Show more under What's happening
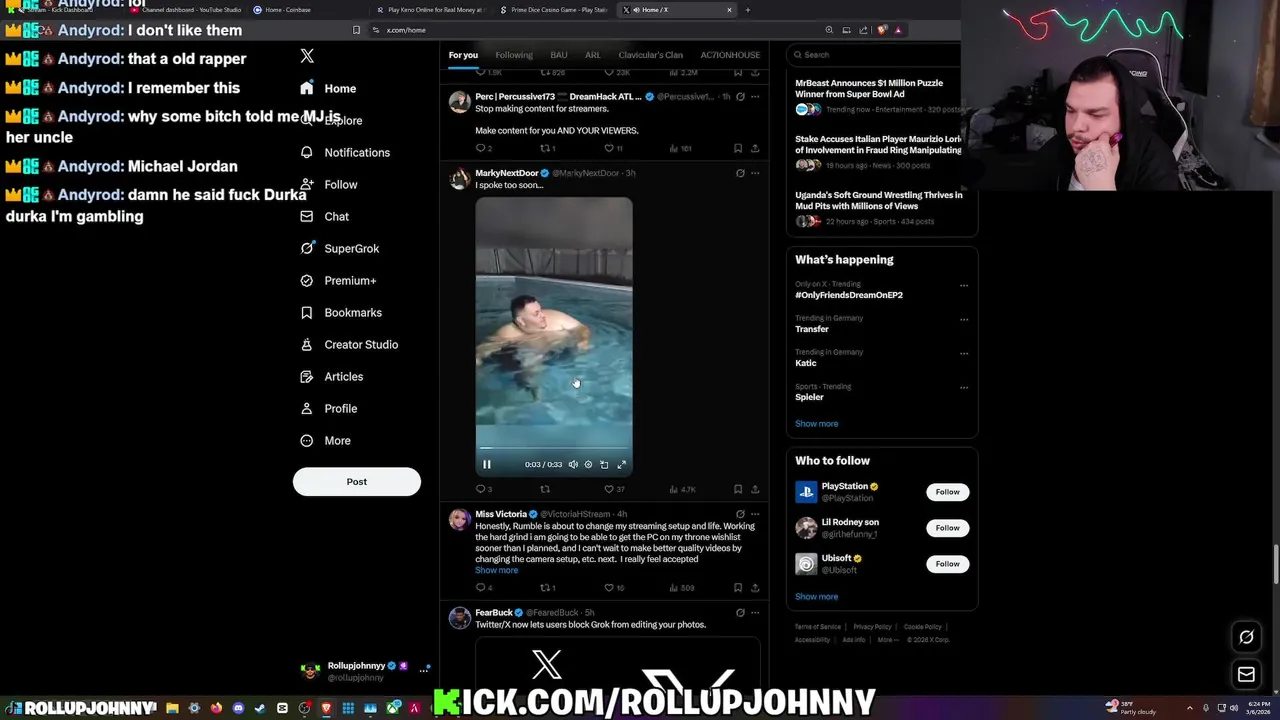 pos(816,423)
